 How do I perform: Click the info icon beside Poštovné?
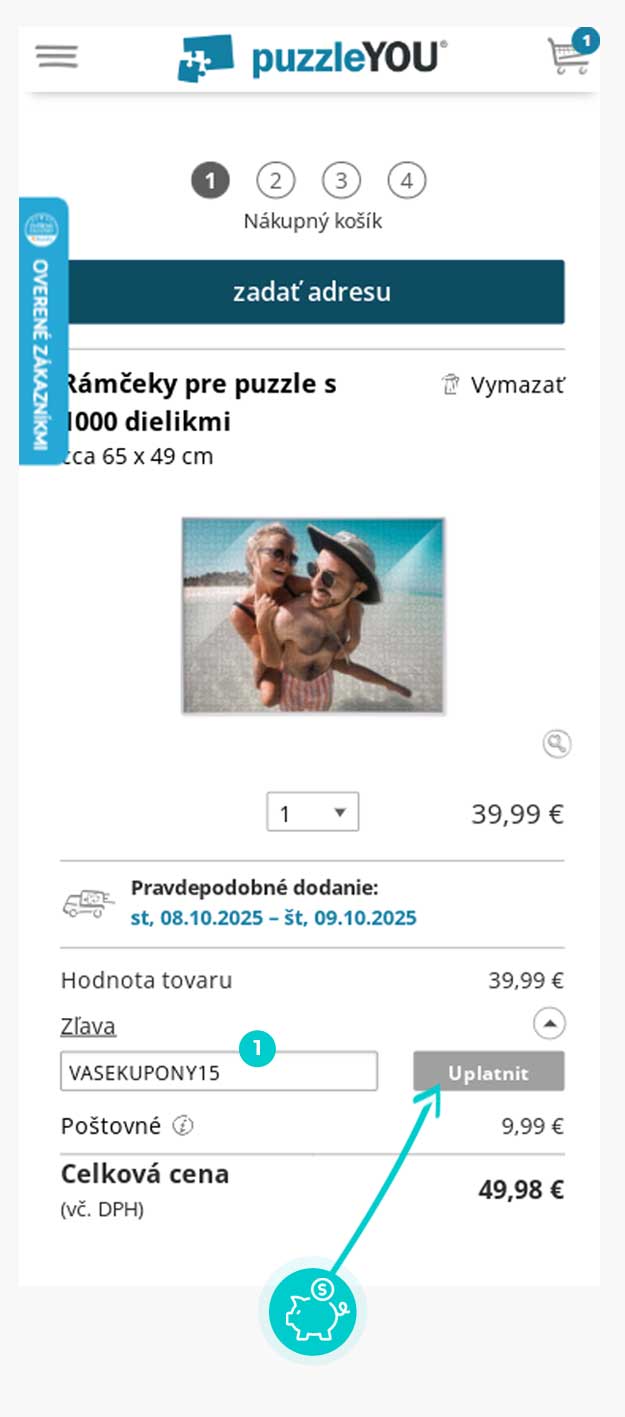(182, 1126)
